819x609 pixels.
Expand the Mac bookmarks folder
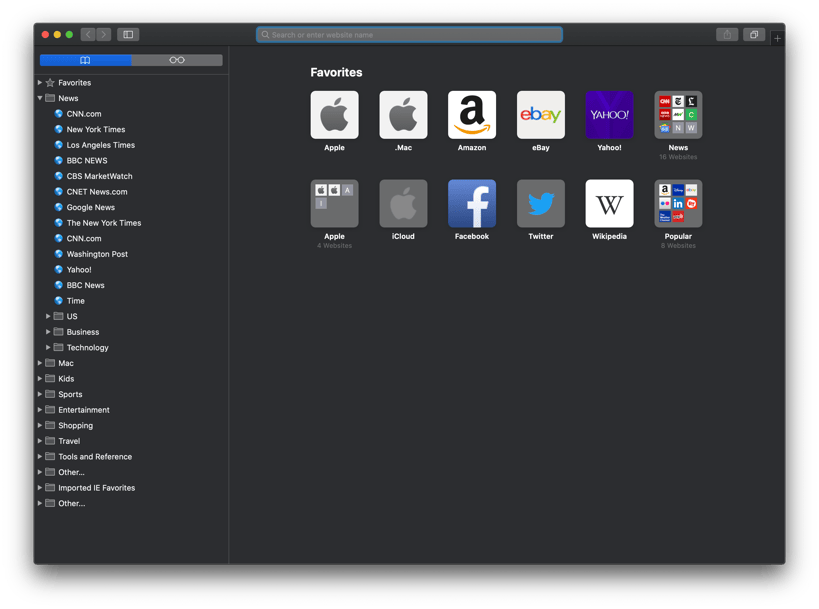[40, 362]
